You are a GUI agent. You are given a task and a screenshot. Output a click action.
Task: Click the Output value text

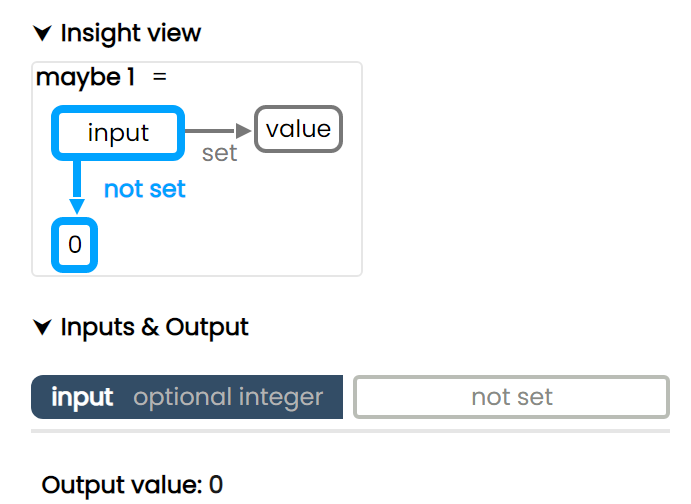pos(120,486)
